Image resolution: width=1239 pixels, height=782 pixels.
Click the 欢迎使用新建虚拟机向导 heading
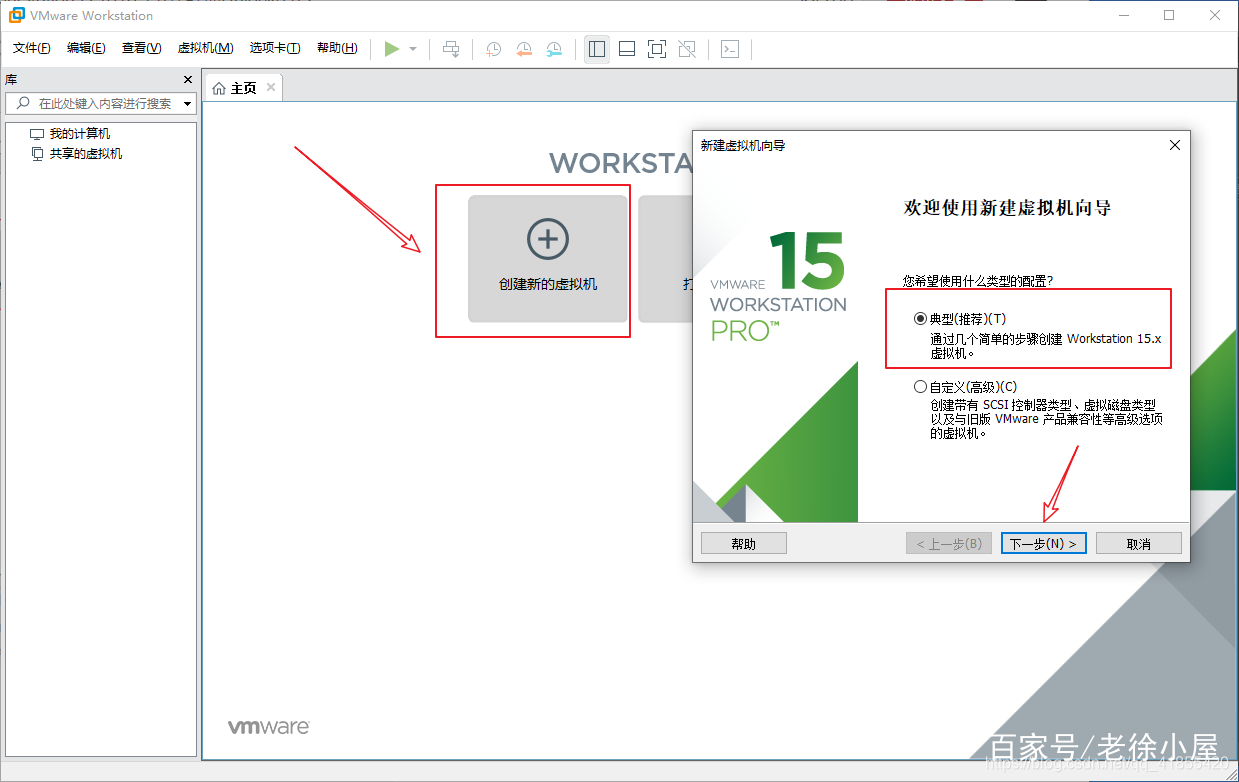pyautogui.click(x=1008, y=208)
